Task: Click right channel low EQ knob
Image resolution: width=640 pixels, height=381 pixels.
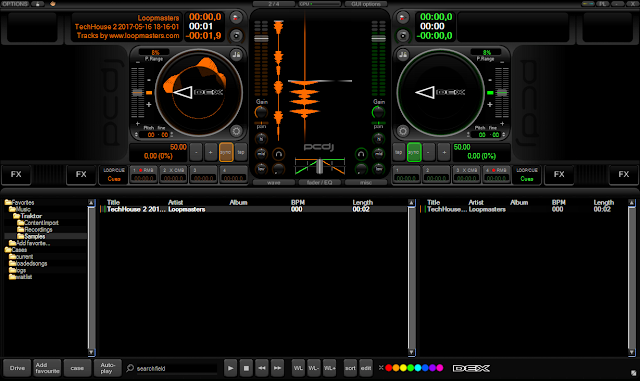Action: point(378,169)
